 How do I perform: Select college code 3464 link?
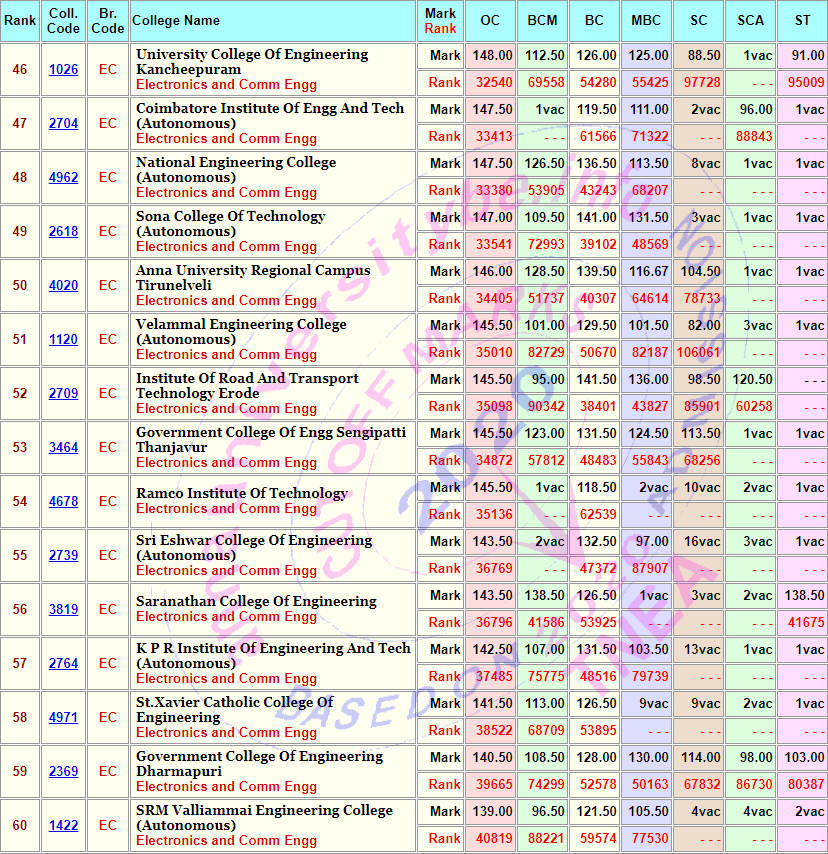[x=63, y=448]
